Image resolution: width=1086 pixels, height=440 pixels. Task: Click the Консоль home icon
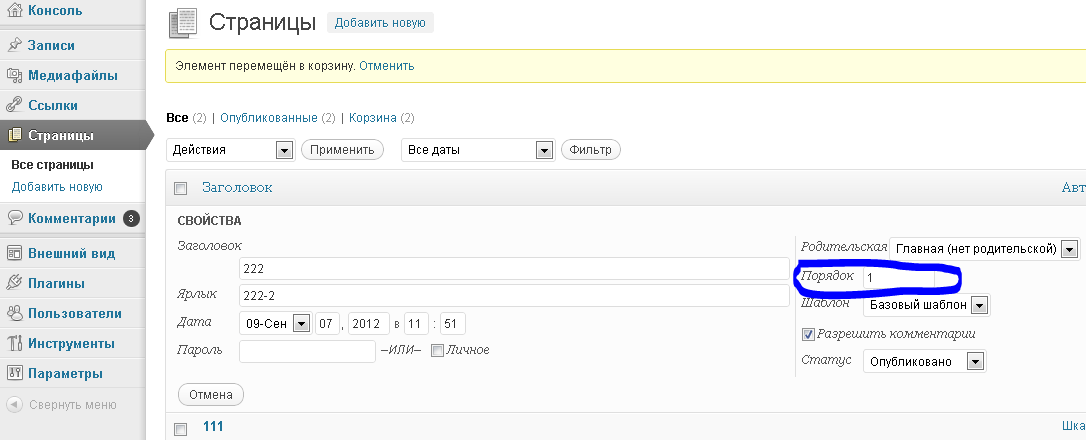(x=14, y=11)
